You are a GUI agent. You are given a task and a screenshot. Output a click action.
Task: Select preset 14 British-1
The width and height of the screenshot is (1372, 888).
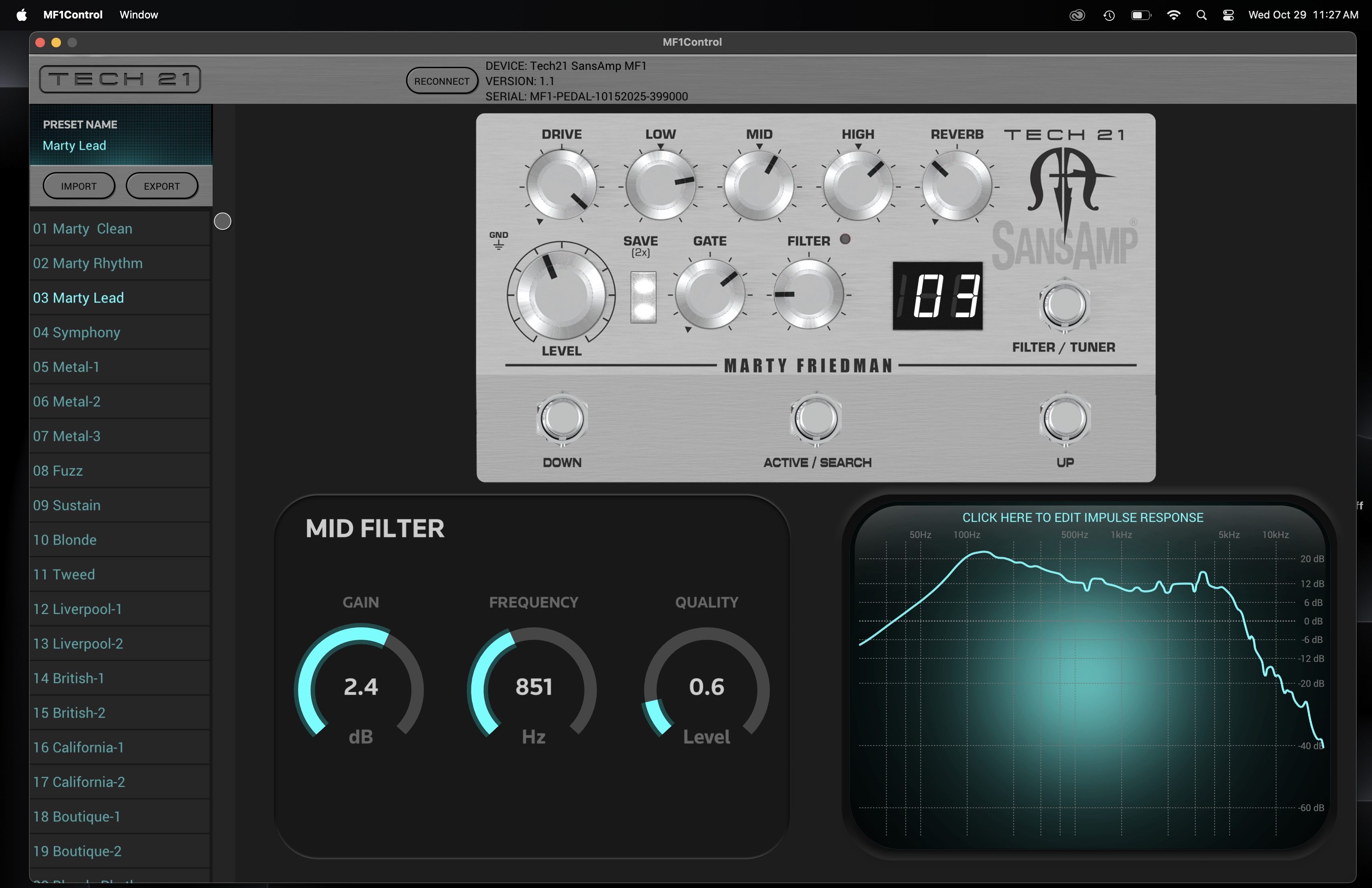tap(69, 678)
